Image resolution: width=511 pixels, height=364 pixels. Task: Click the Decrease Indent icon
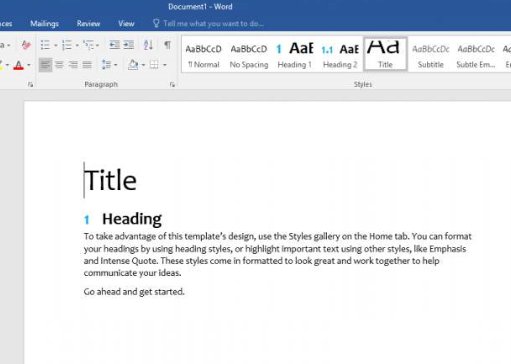click(x=114, y=45)
